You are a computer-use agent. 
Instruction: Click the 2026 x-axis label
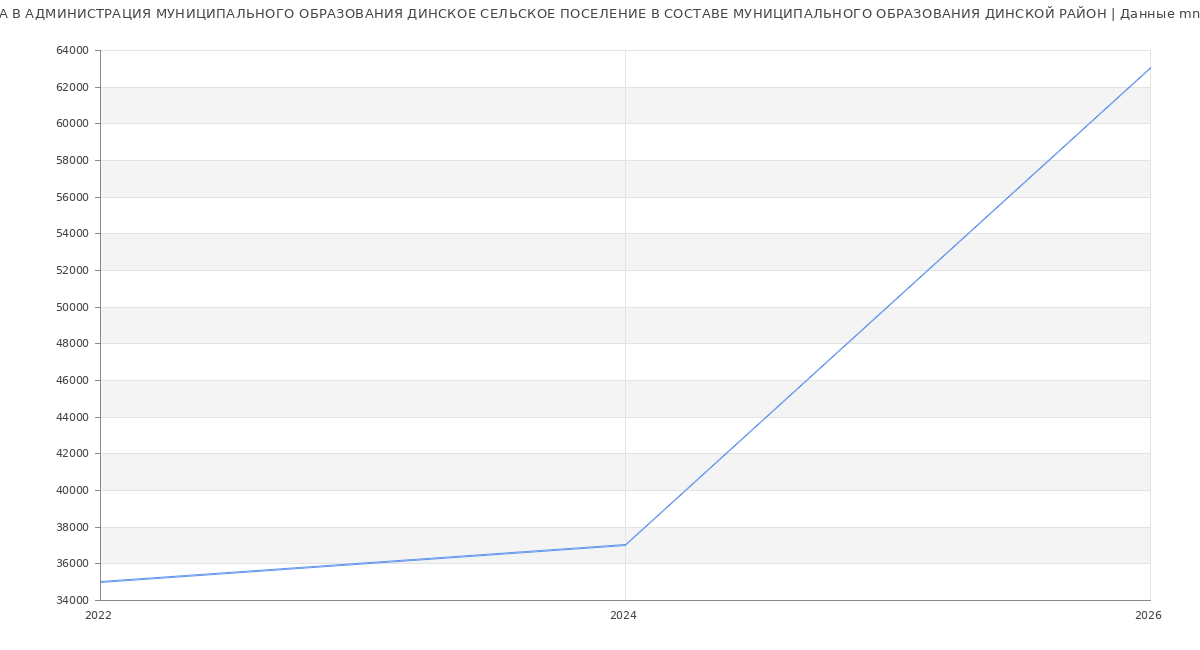pyautogui.click(x=1148, y=616)
